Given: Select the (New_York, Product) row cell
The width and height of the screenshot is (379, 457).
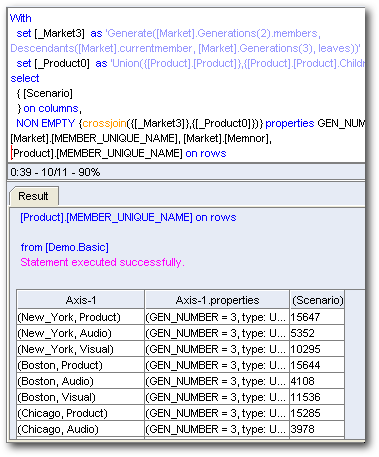Looking at the screenshot, I should [81, 317].
